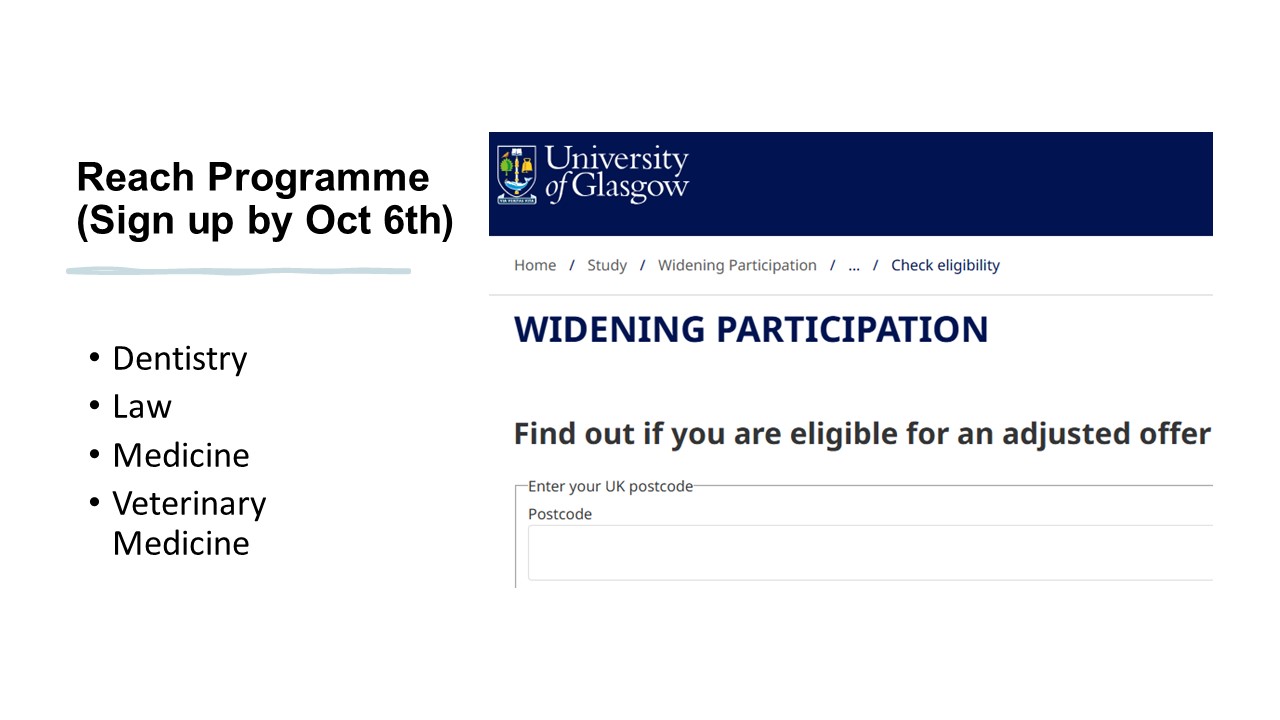The width and height of the screenshot is (1280, 720).
Task: Select the Medicine bullet point
Action: click(x=181, y=455)
